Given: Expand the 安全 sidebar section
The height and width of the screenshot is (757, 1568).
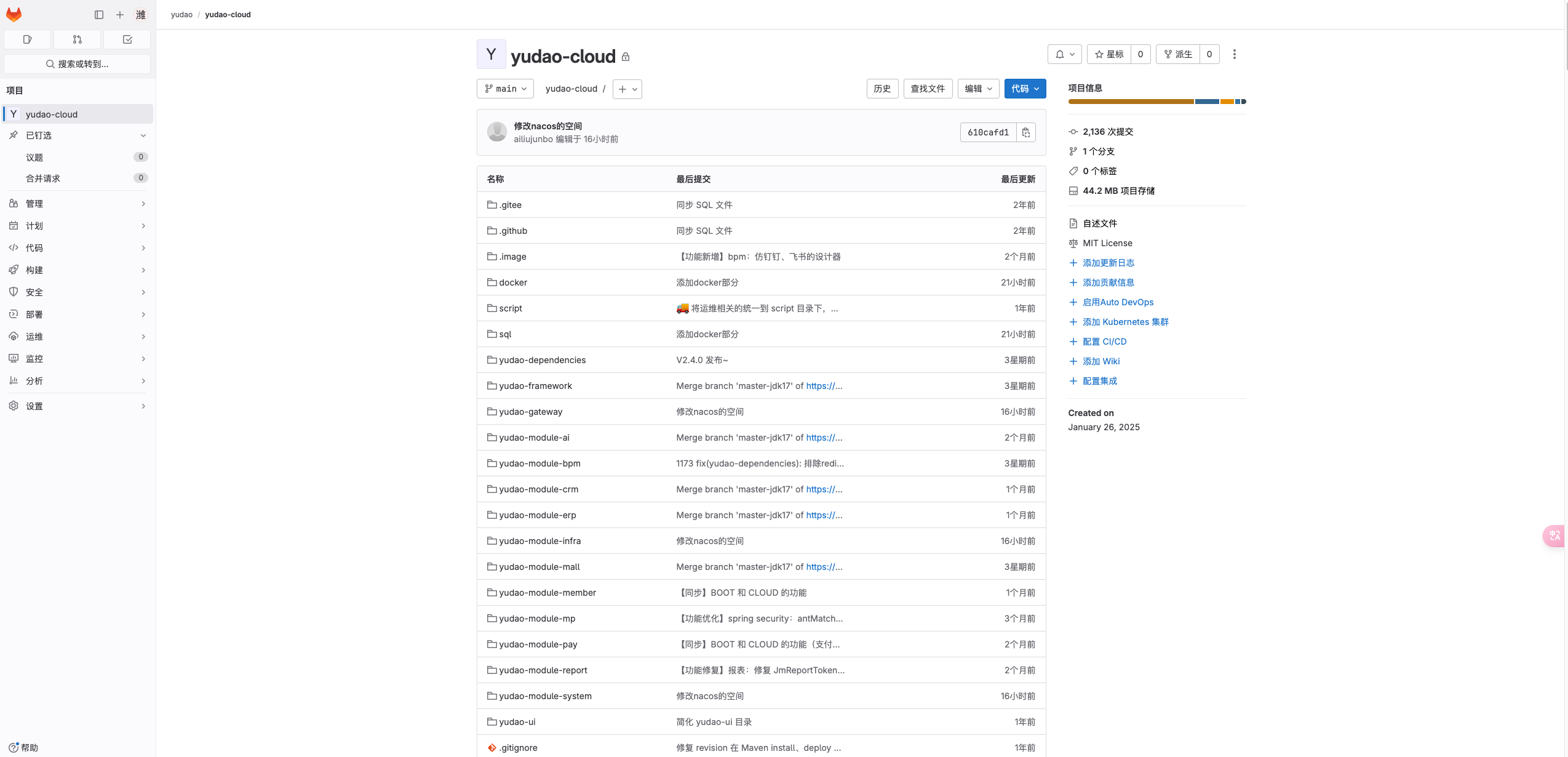Looking at the screenshot, I should (x=78, y=292).
